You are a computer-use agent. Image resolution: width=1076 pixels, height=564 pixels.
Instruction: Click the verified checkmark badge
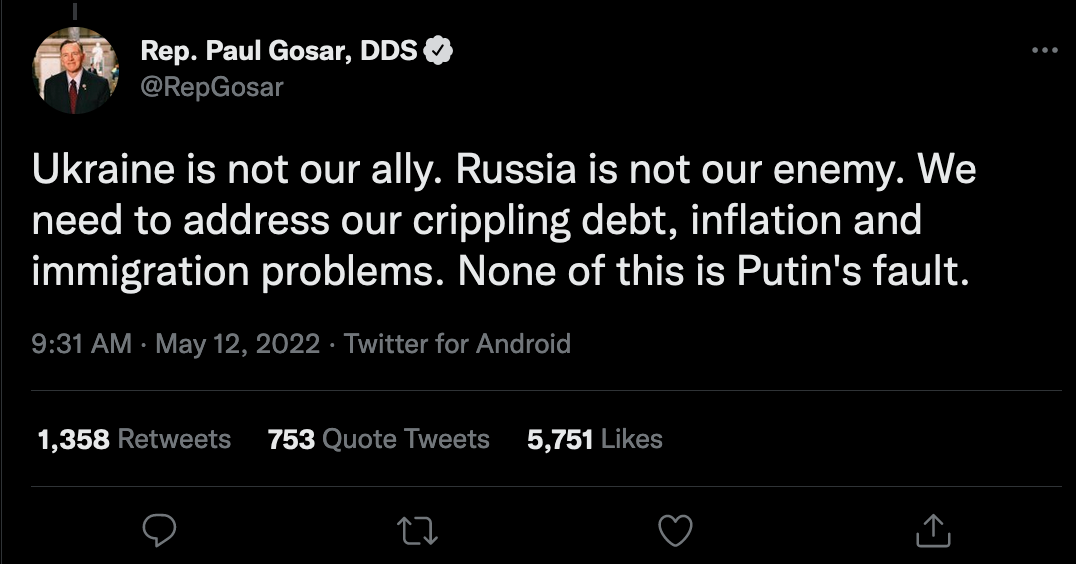coord(439,50)
